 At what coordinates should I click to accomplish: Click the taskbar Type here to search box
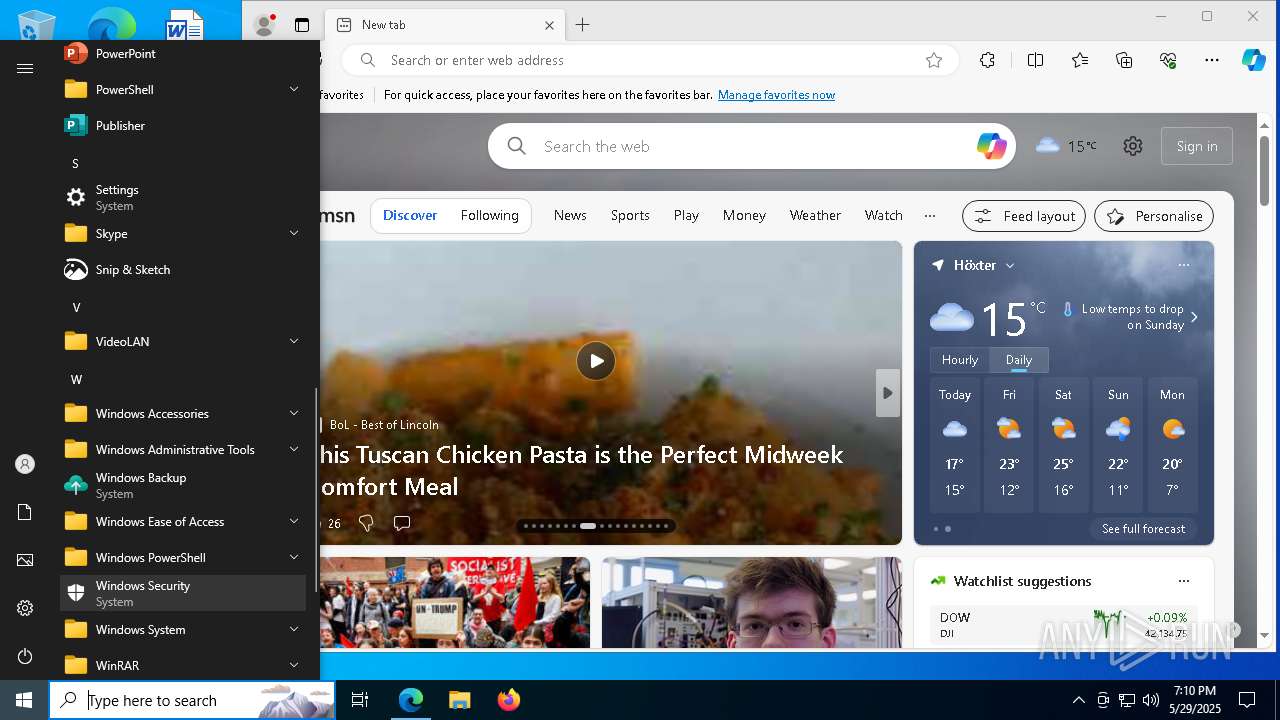[x=192, y=700]
